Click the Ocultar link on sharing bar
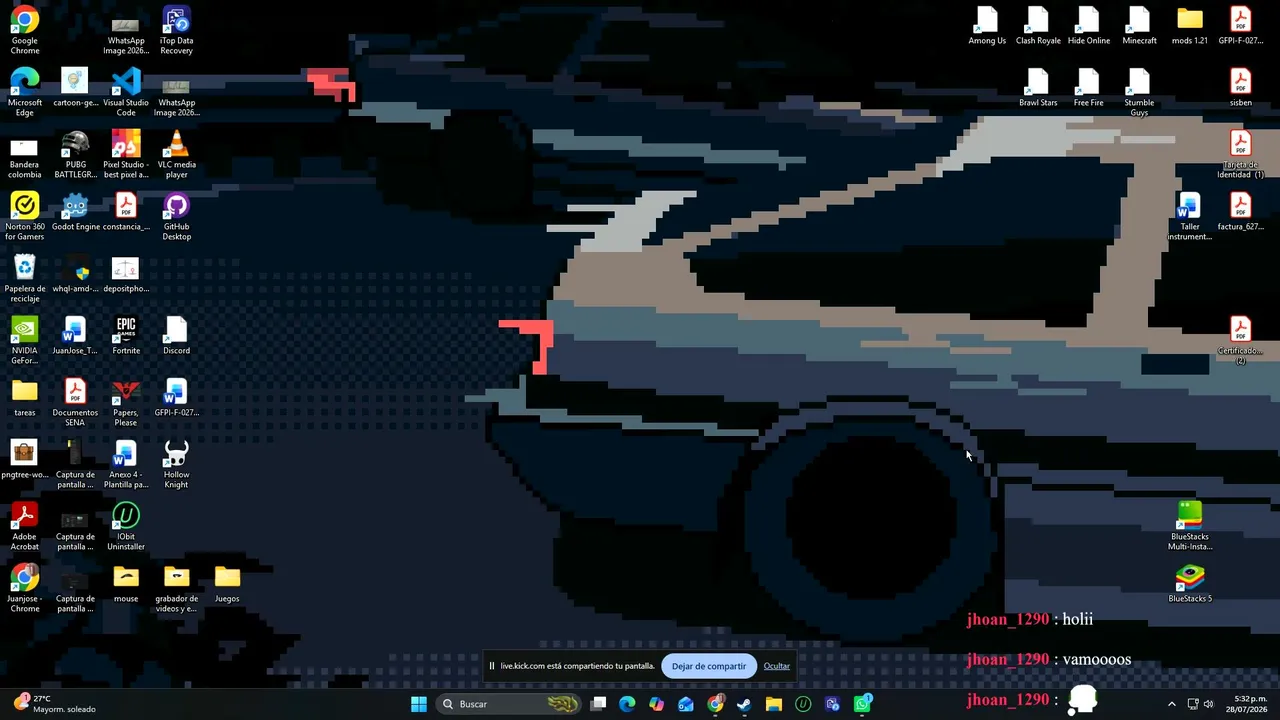The height and width of the screenshot is (720, 1280). coord(777,666)
